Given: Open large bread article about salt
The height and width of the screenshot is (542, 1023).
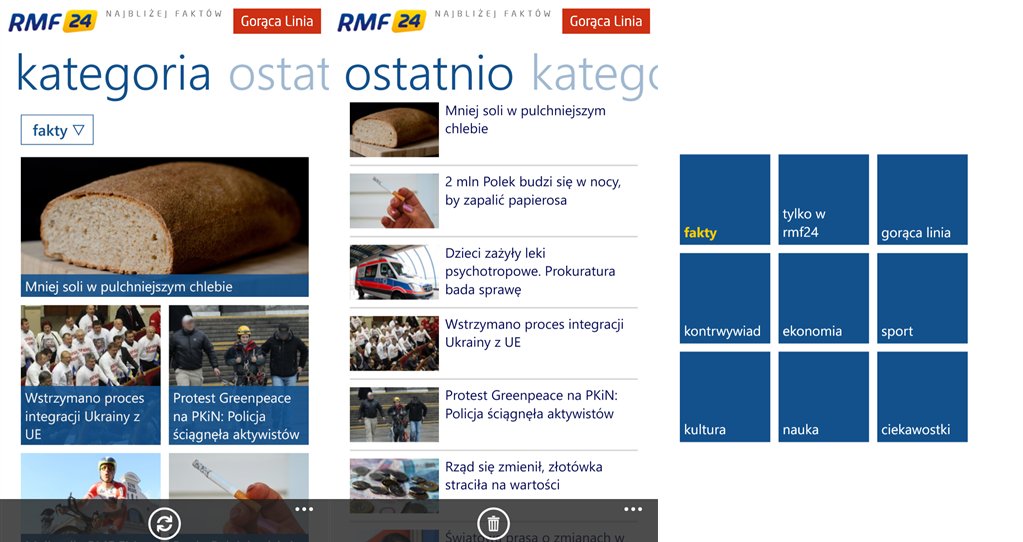Looking at the screenshot, I should (164, 227).
